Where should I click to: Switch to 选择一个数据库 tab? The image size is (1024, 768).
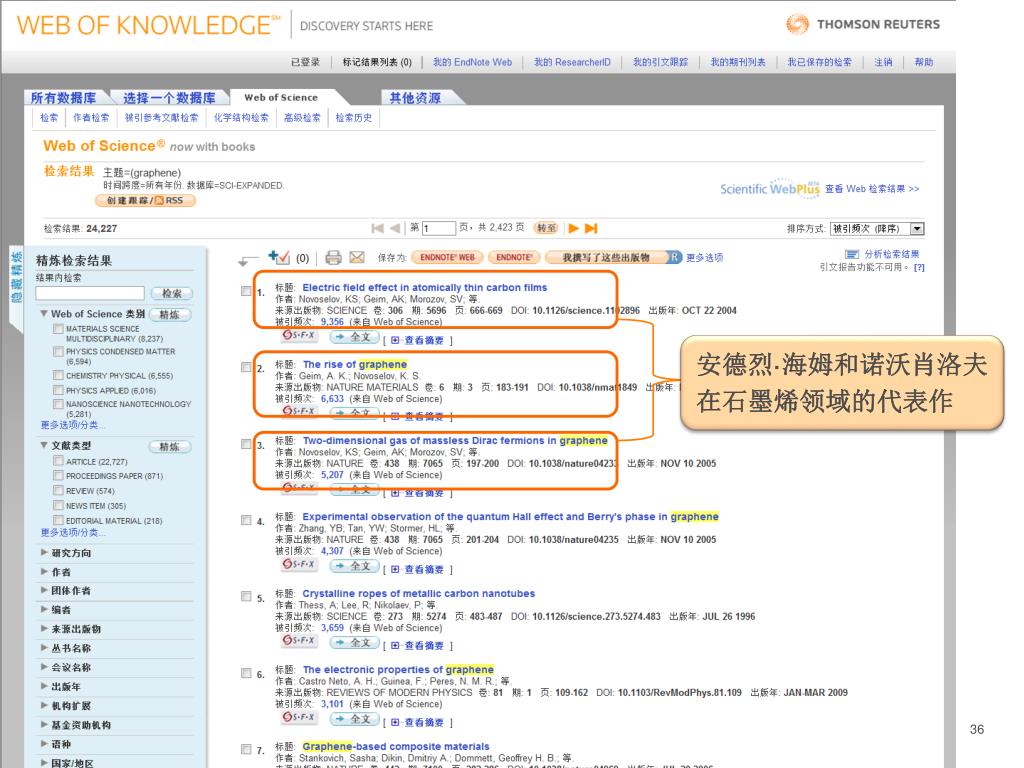coord(169,98)
